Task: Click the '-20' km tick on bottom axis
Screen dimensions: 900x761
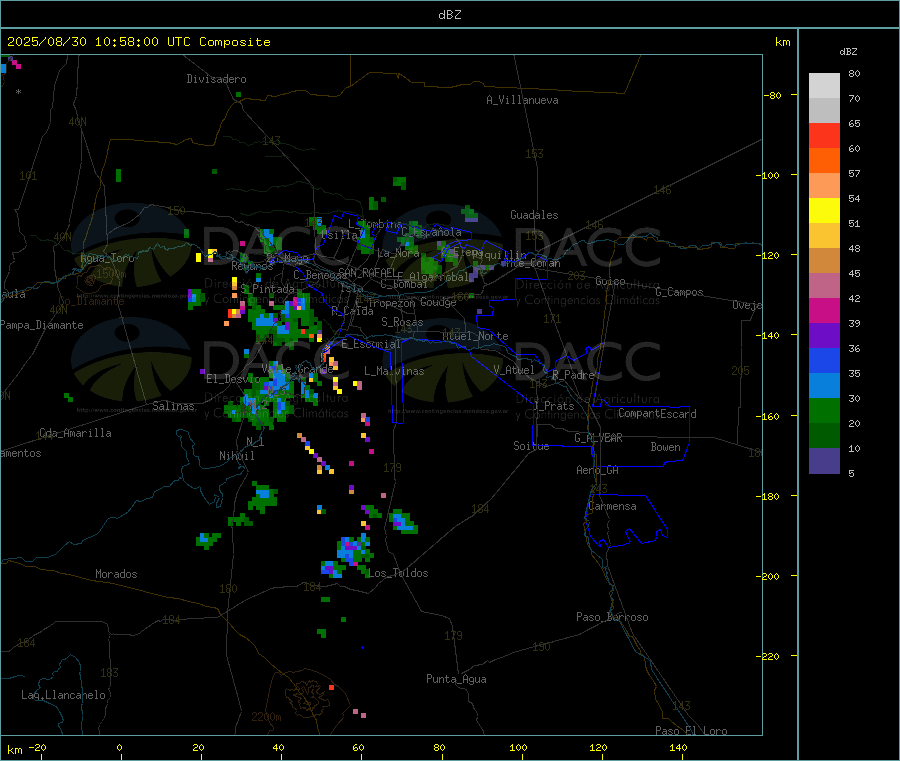Action: (37, 747)
